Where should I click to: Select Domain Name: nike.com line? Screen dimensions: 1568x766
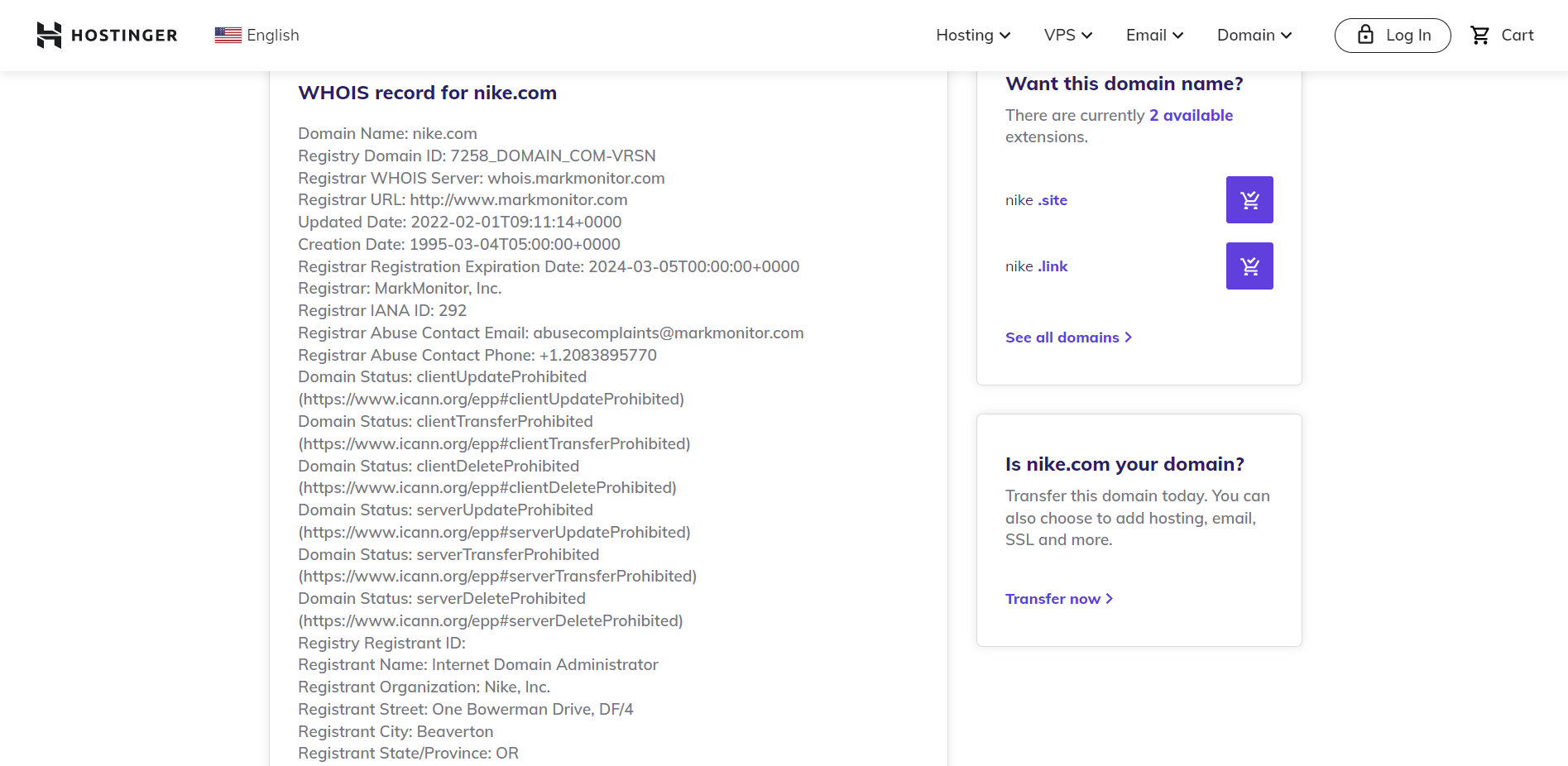(x=387, y=133)
